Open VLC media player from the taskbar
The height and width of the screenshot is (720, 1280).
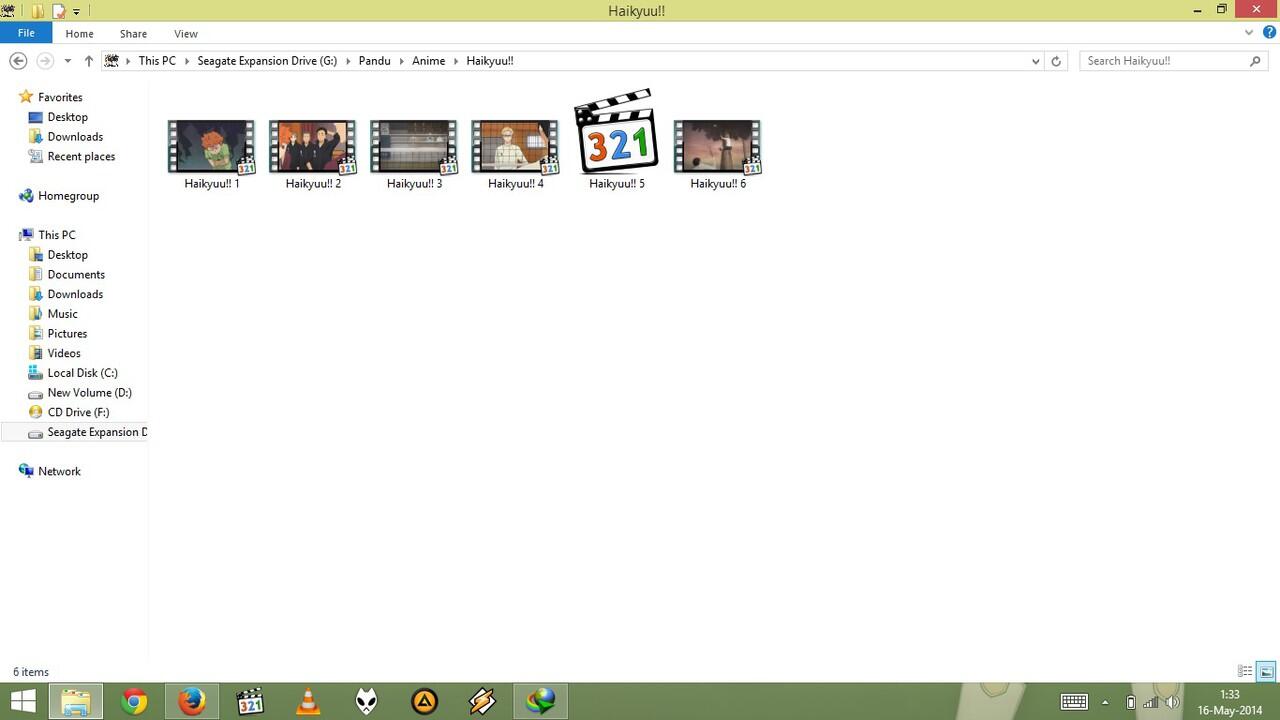308,702
